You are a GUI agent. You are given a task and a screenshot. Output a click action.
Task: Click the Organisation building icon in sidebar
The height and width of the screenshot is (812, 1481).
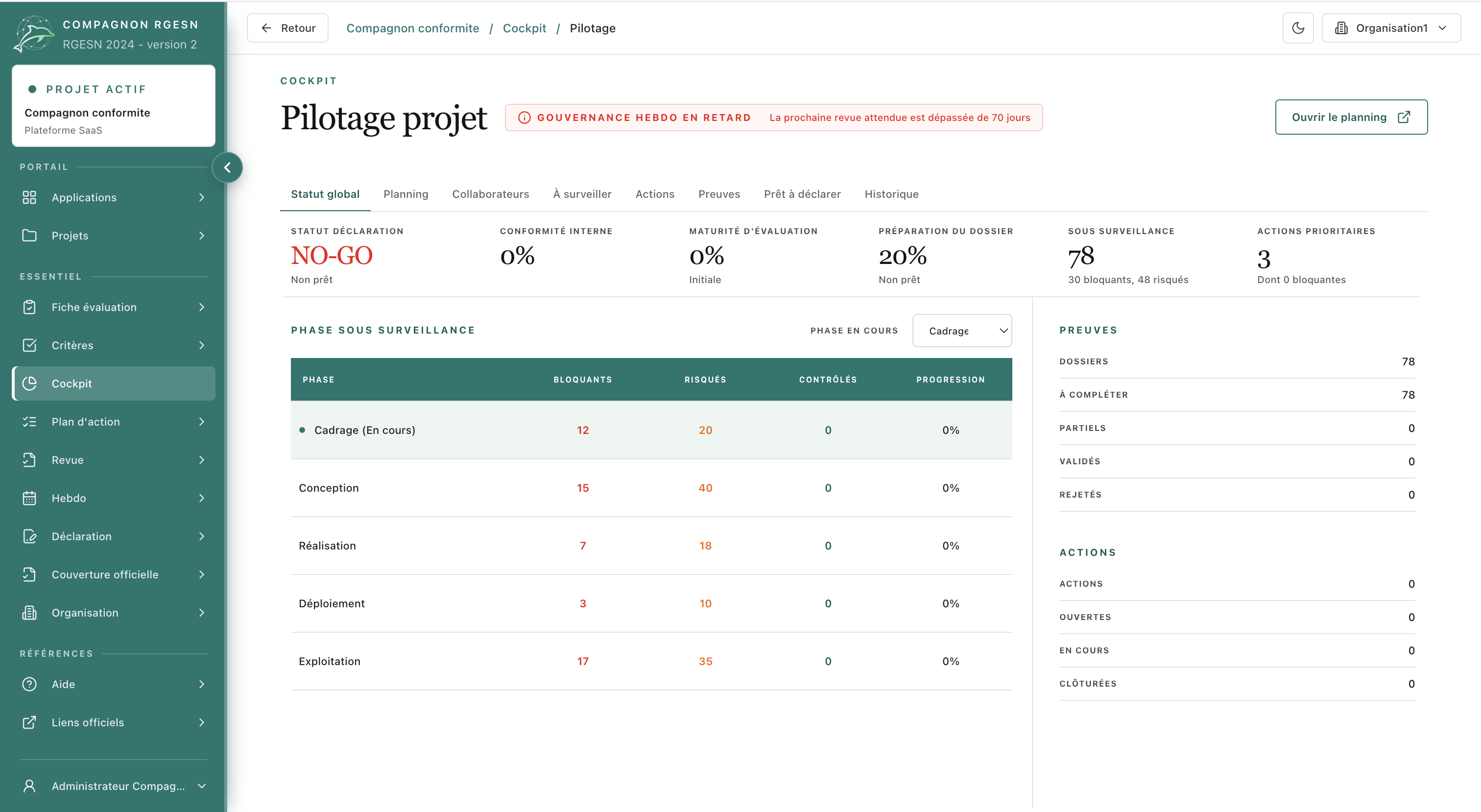(x=29, y=613)
